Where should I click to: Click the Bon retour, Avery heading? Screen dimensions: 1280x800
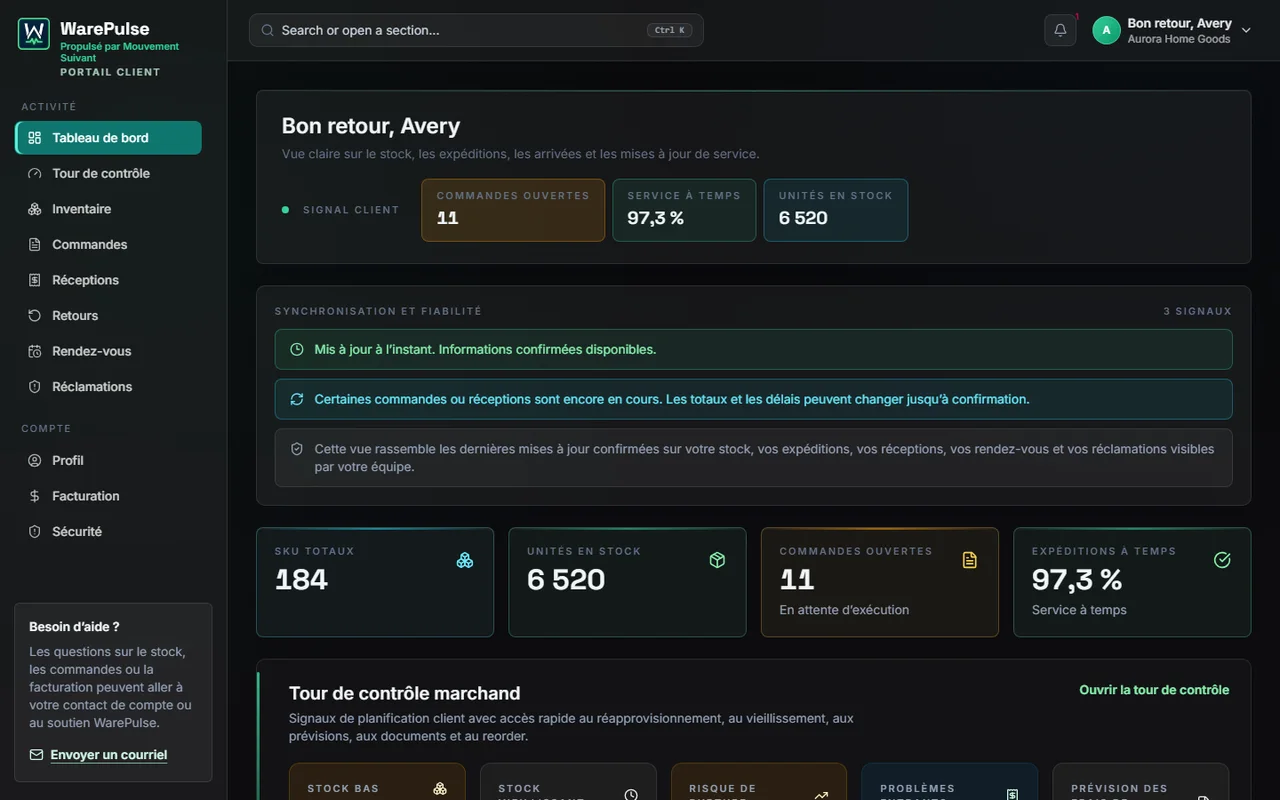371,126
